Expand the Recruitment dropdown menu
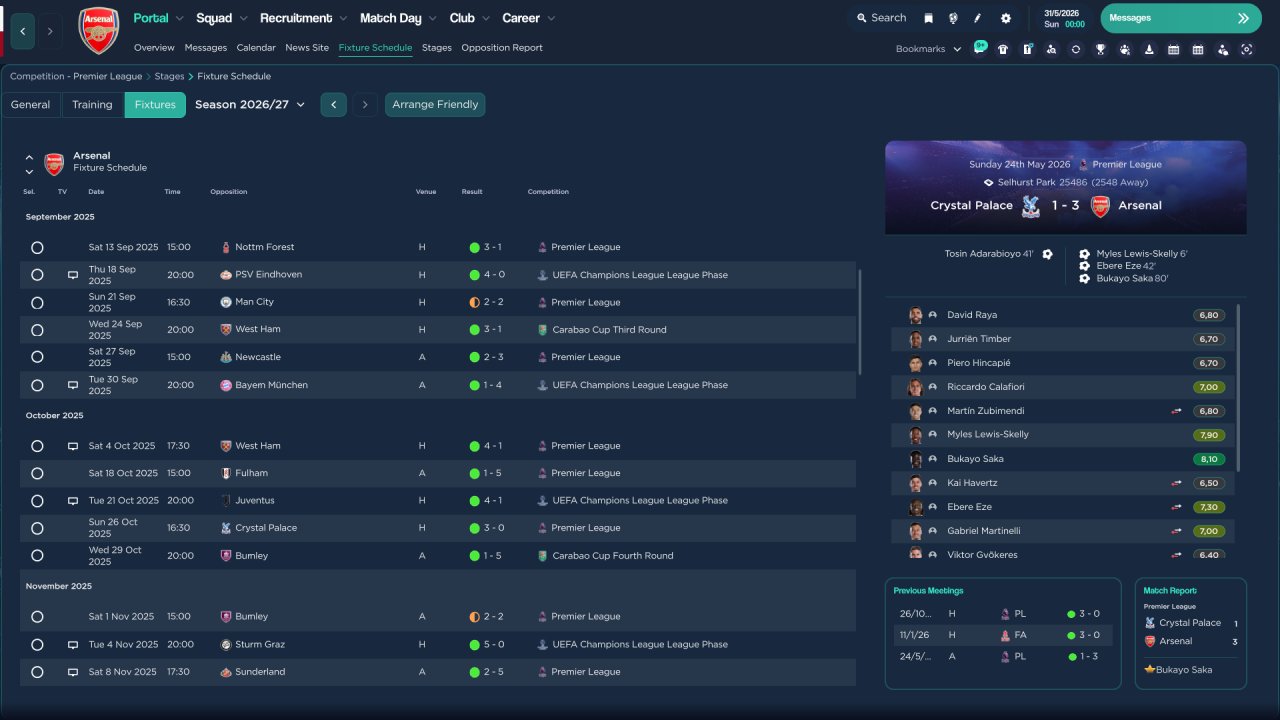This screenshot has height=720, width=1280. pos(304,18)
